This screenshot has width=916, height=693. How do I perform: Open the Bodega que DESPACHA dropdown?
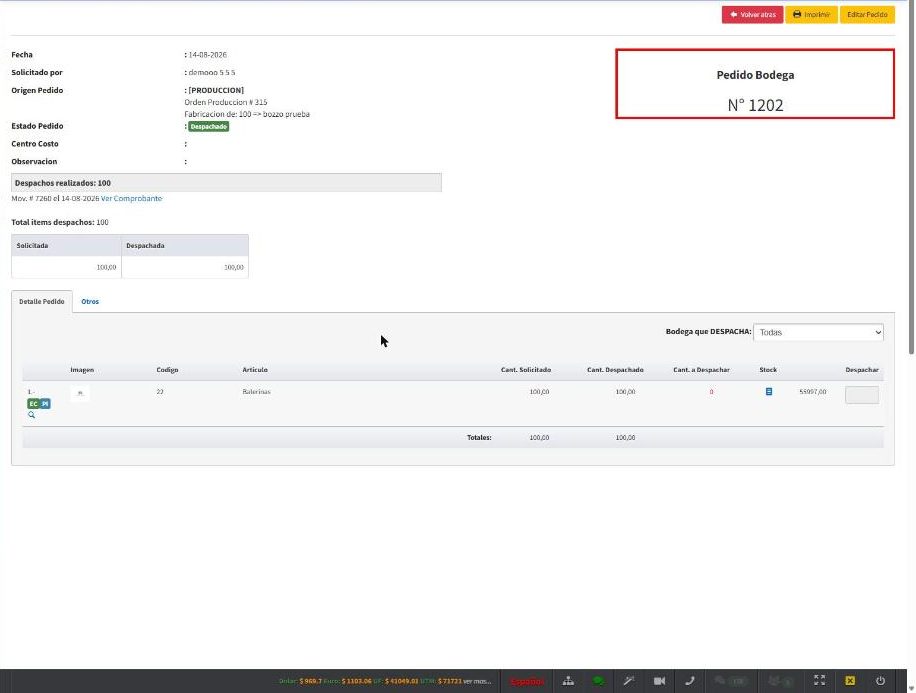pyautogui.click(x=818, y=332)
